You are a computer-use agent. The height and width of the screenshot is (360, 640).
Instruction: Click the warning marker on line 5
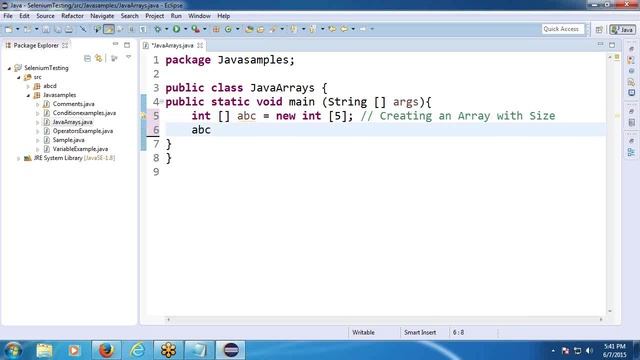(x=143, y=116)
